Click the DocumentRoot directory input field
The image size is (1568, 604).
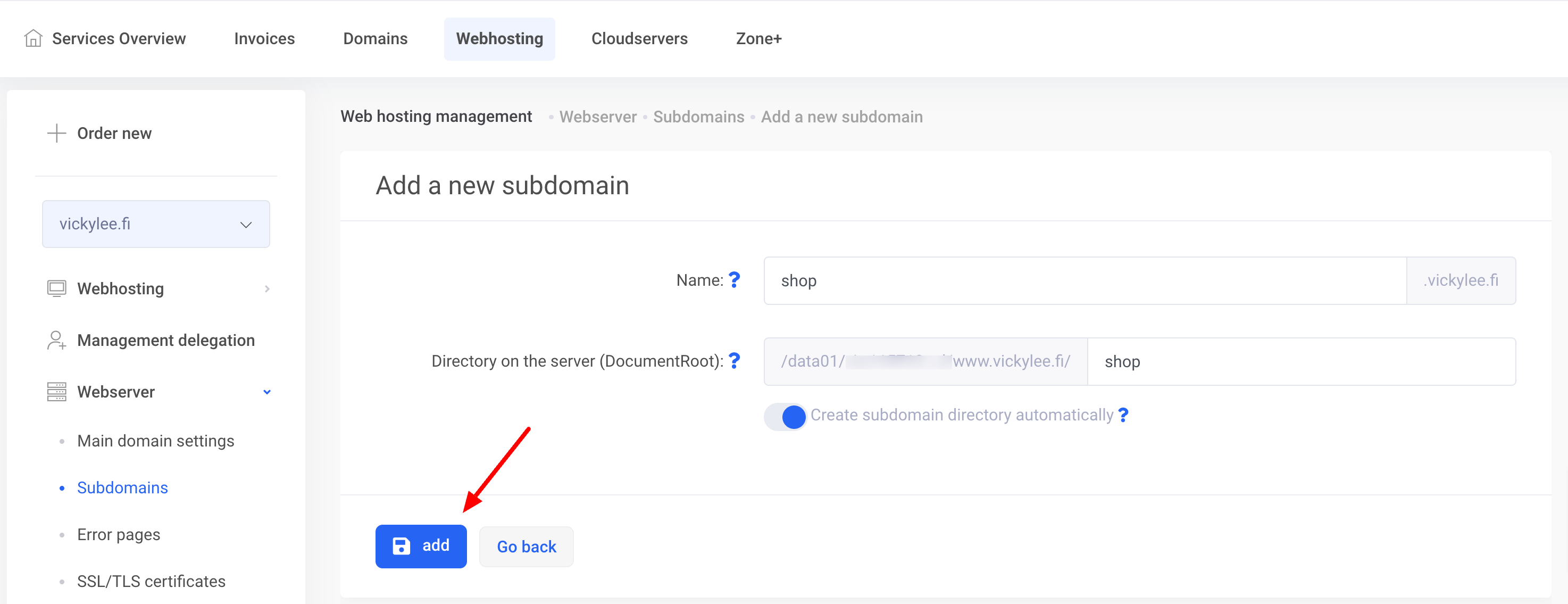pyautogui.click(x=1301, y=362)
